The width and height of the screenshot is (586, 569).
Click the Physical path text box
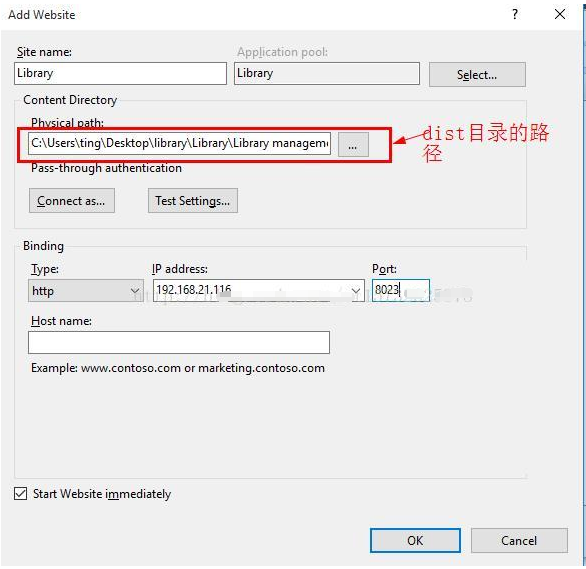[179, 143]
